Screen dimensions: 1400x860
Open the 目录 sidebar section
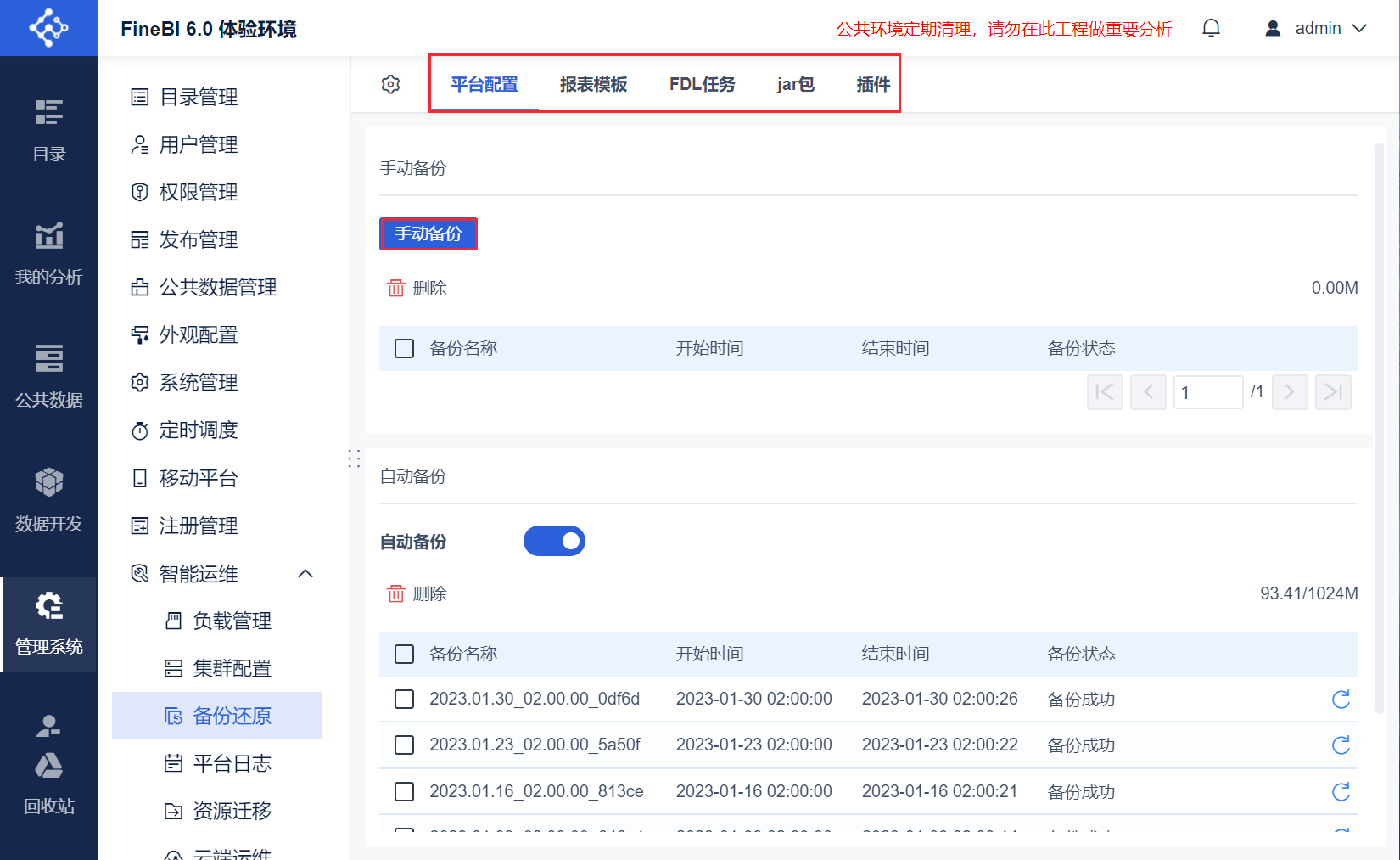(x=49, y=130)
